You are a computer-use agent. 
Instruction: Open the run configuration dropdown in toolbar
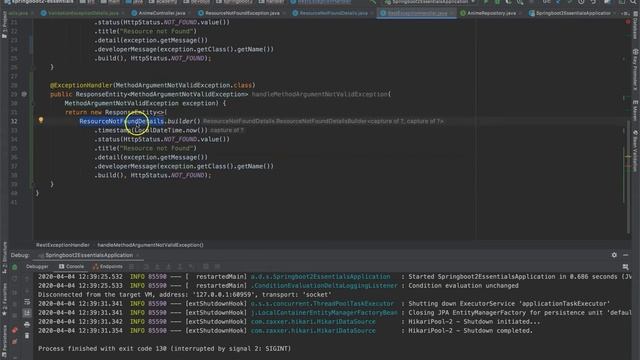431,2
